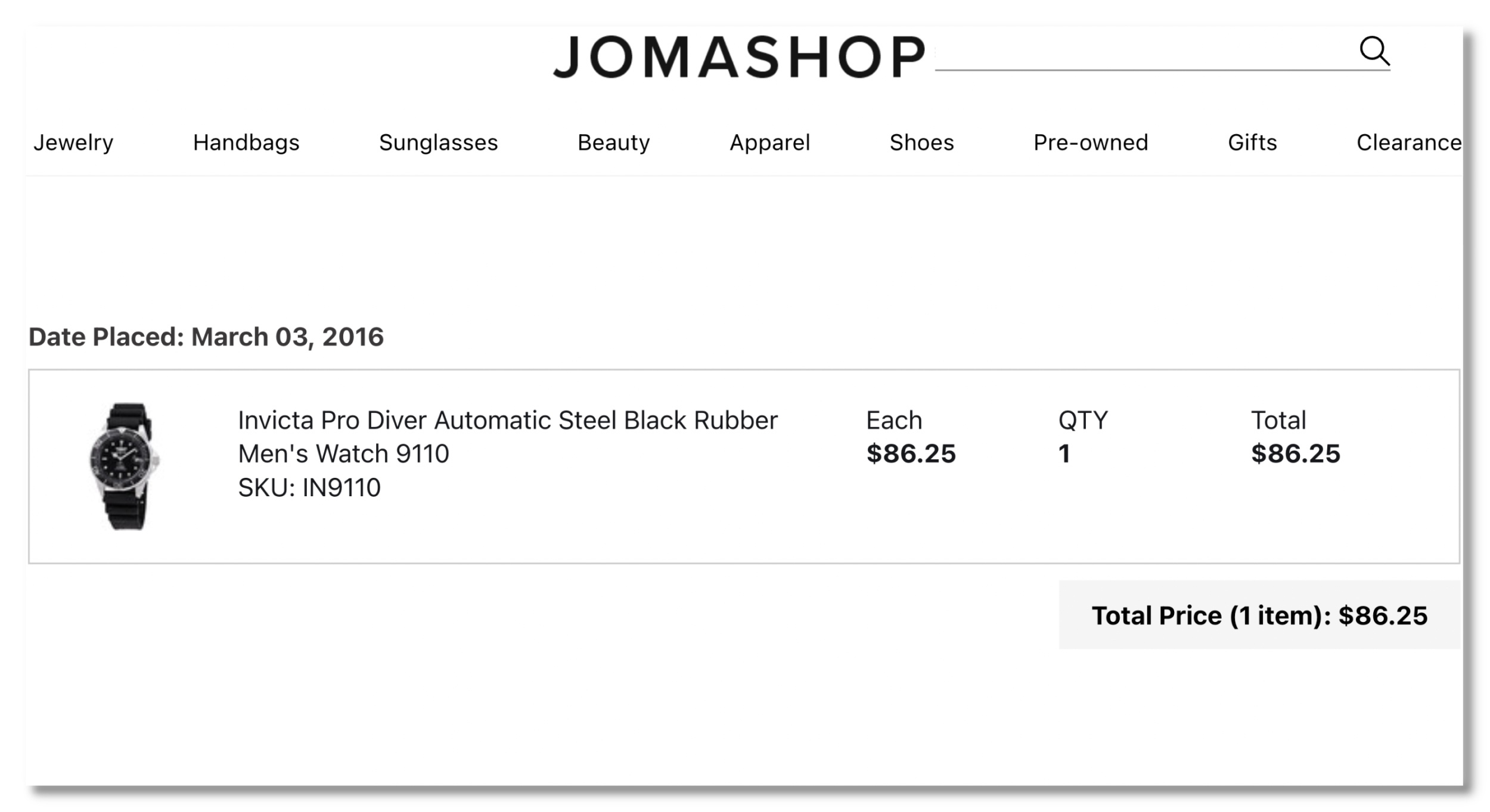This screenshot has height=812, width=1490.
Task: Click the item Total $86.25 amount
Action: pos(1295,454)
